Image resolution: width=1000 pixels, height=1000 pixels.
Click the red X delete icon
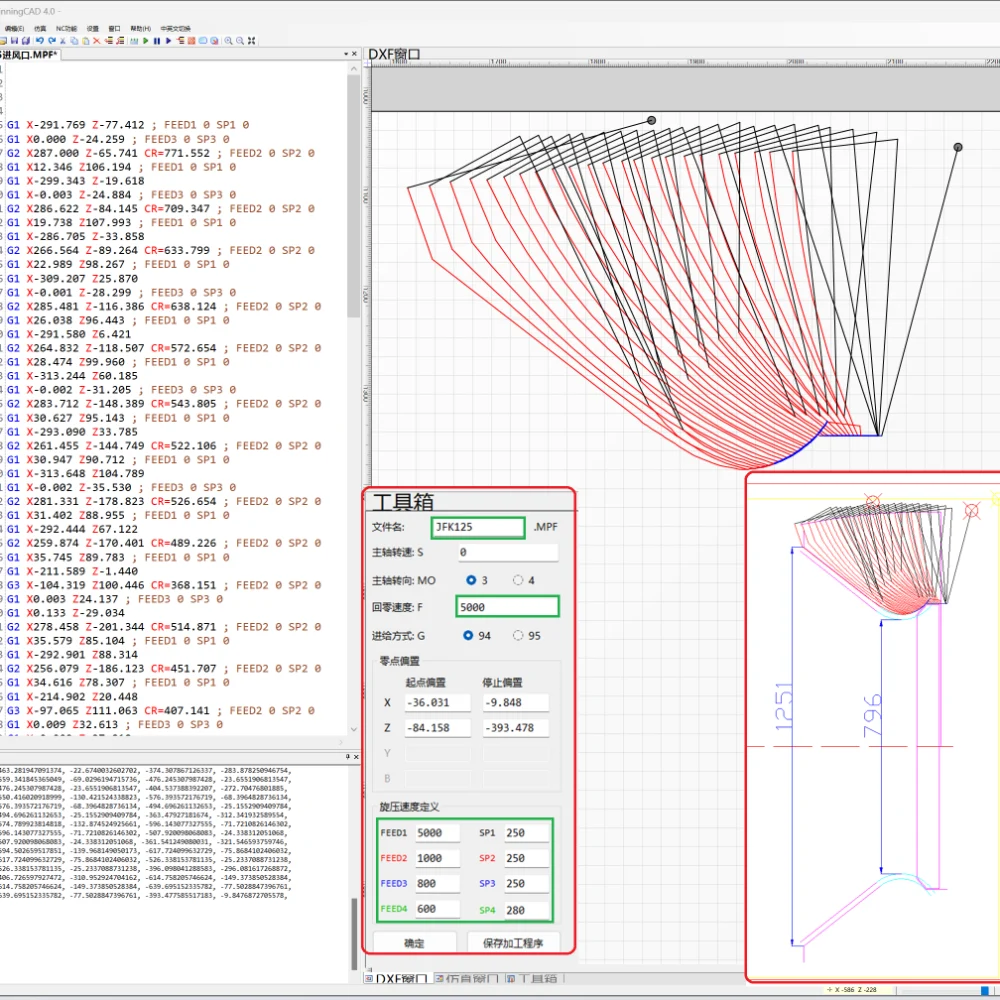pos(96,41)
